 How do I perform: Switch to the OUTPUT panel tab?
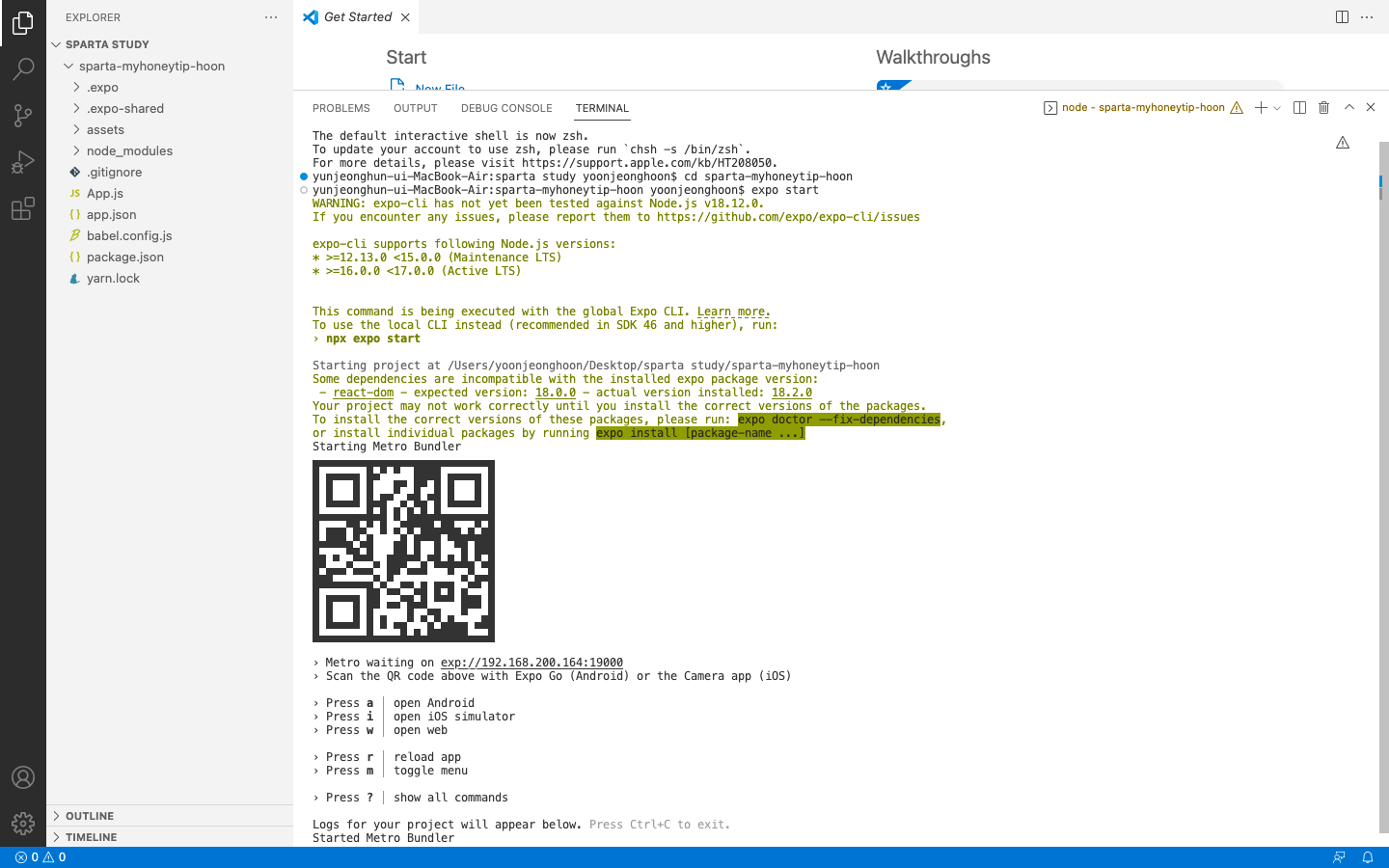(x=416, y=108)
